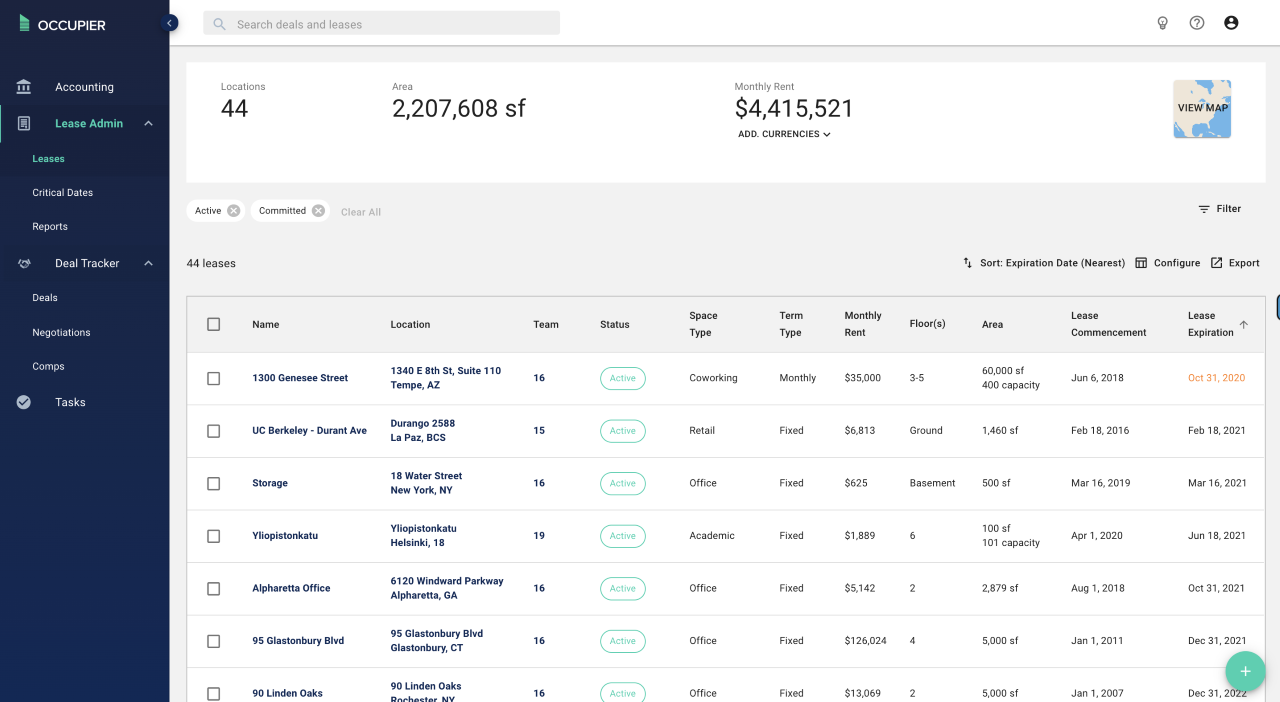The height and width of the screenshot is (702, 1280).
Task: Toggle the select-all header checkbox
Action: click(x=213, y=324)
